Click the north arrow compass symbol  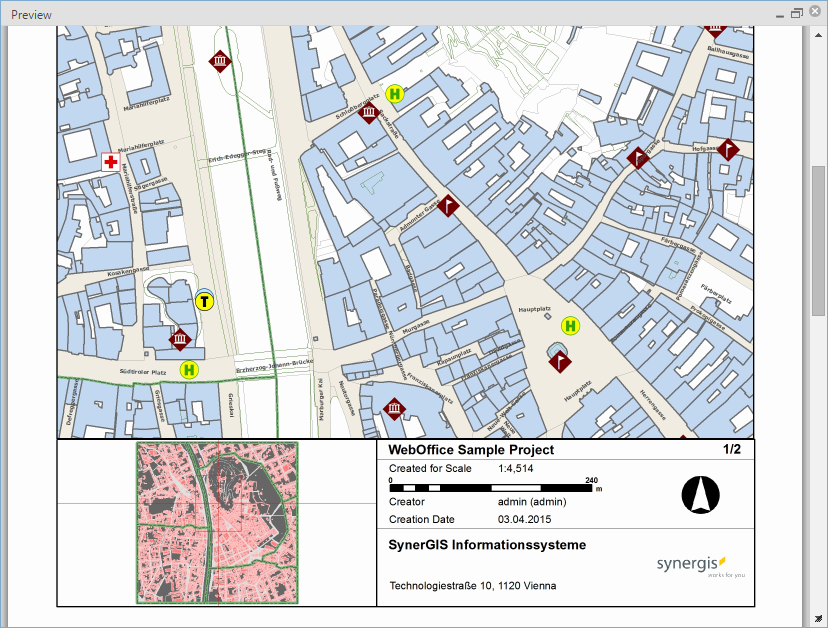pyautogui.click(x=700, y=495)
